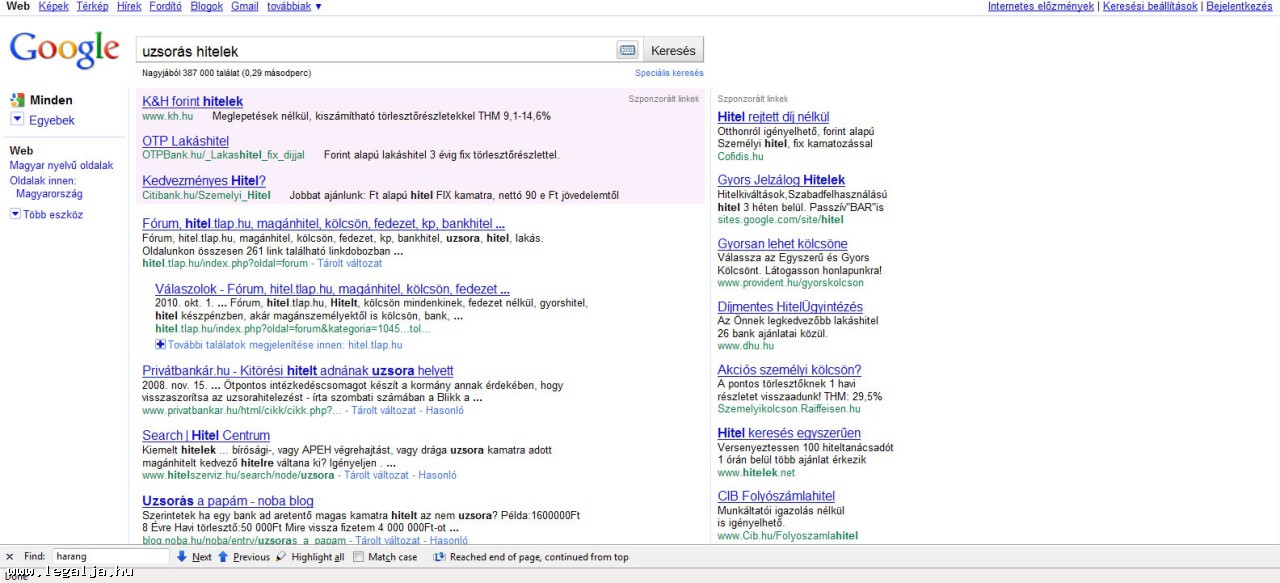Viewport: 1280px width, 583px height.
Task: Open the Hírek section
Action: point(129,6)
